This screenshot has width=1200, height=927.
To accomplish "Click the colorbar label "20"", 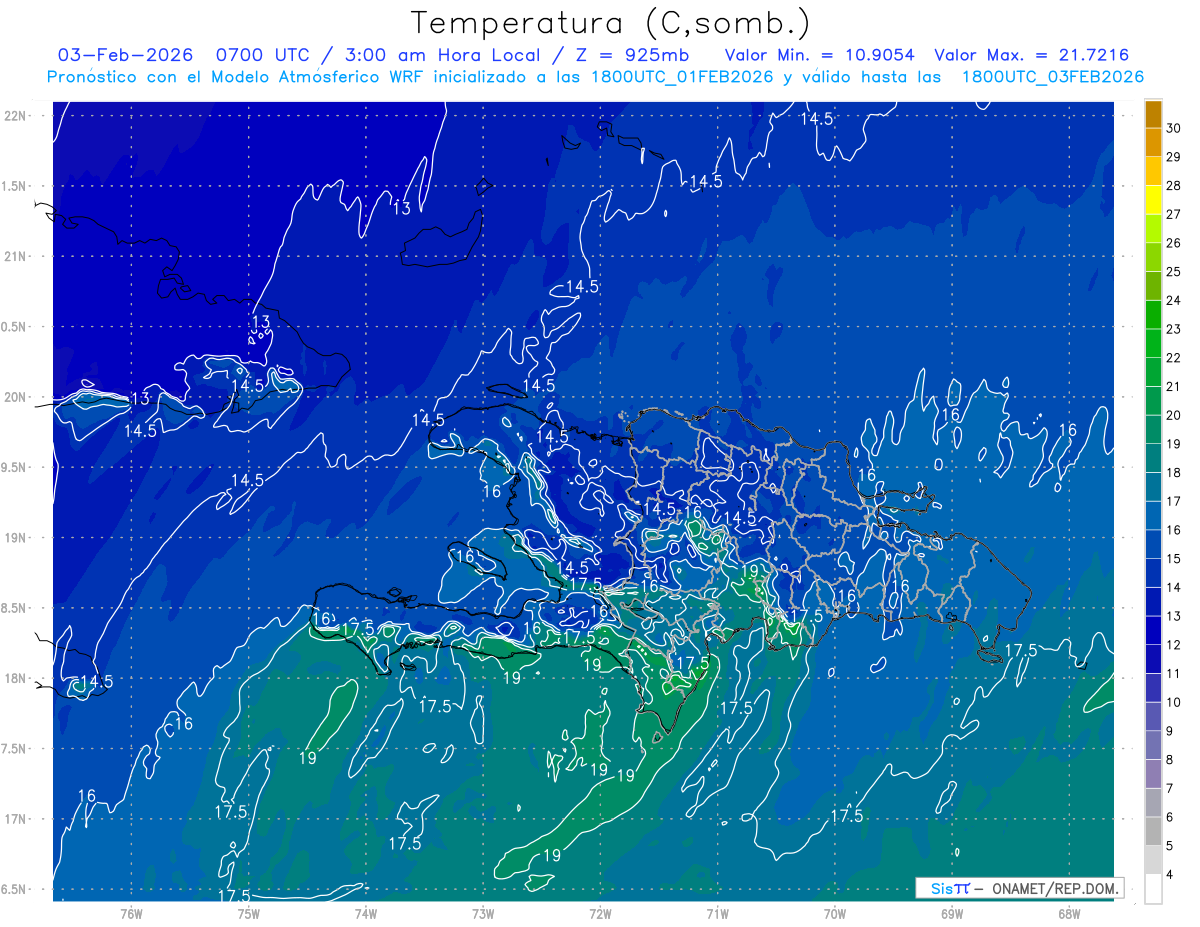I will (1174, 415).
